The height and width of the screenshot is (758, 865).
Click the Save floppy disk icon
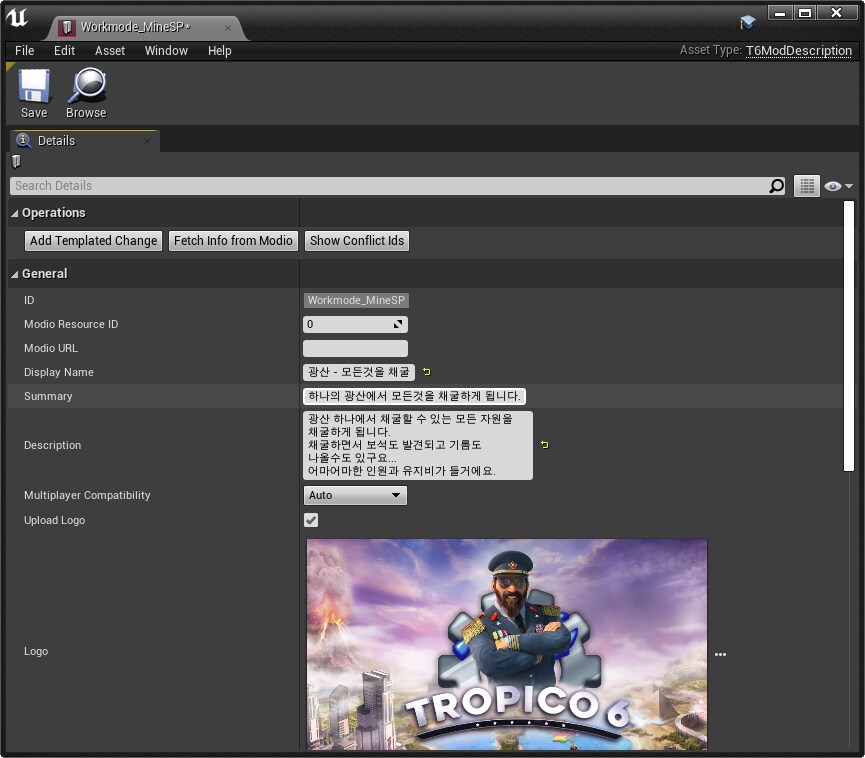coord(34,86)
